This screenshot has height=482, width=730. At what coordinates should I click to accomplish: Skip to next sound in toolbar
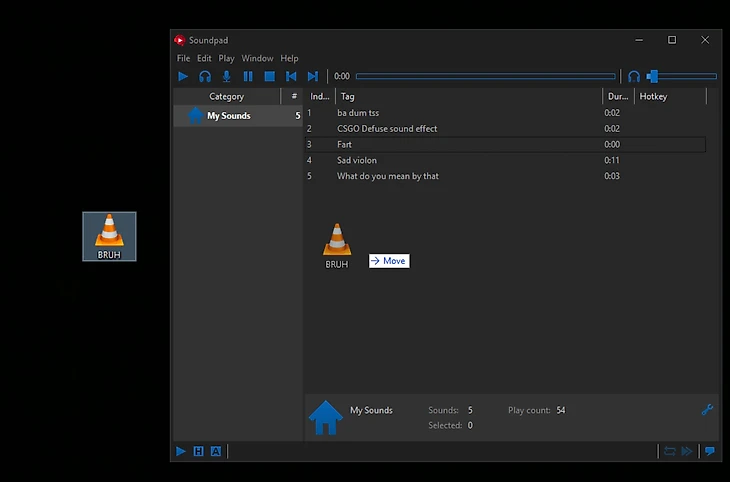click(x=313, y=76)
